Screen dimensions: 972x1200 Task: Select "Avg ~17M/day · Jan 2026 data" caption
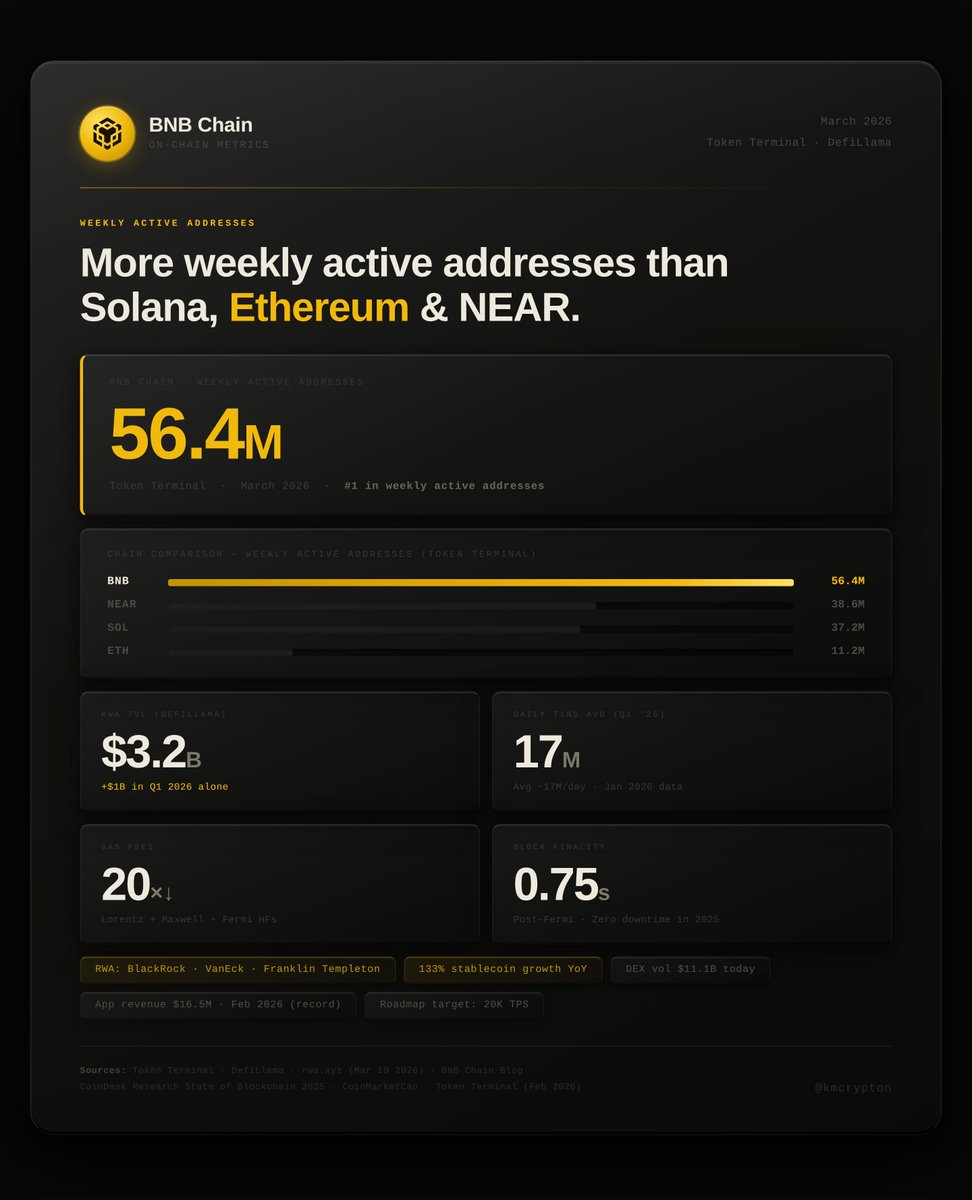tap(598, 787)
